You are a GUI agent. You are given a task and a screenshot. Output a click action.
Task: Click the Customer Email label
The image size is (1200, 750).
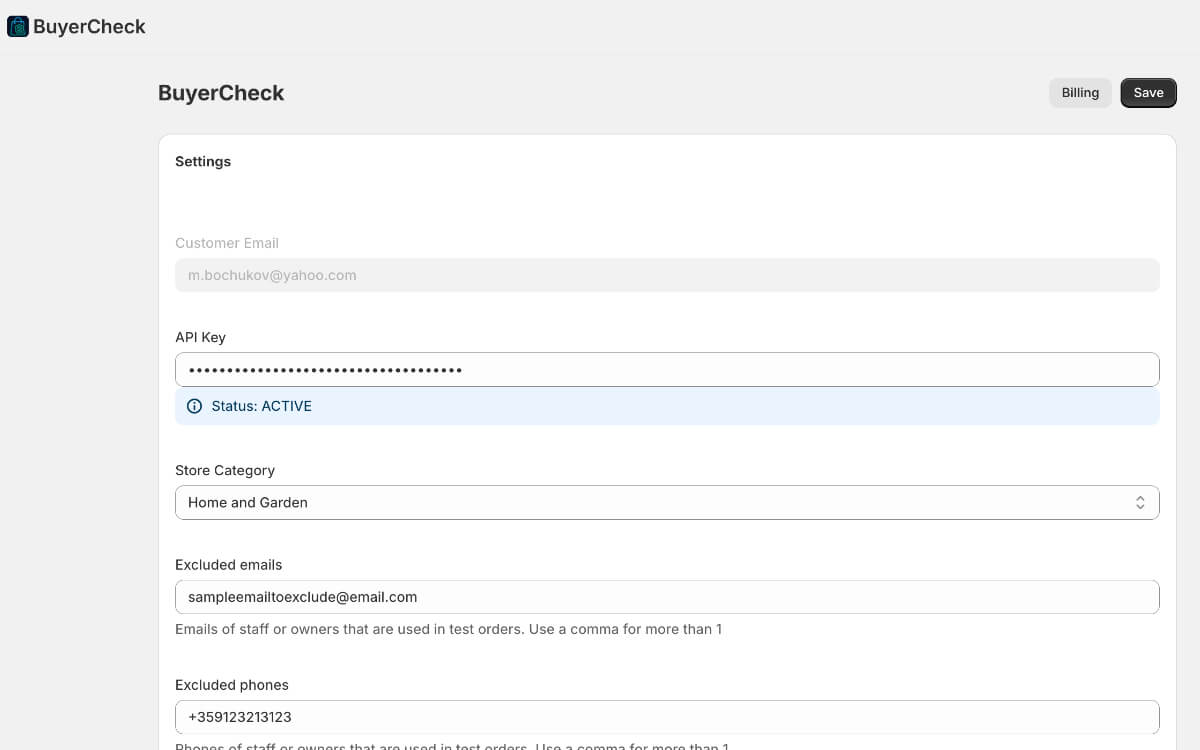227,243
